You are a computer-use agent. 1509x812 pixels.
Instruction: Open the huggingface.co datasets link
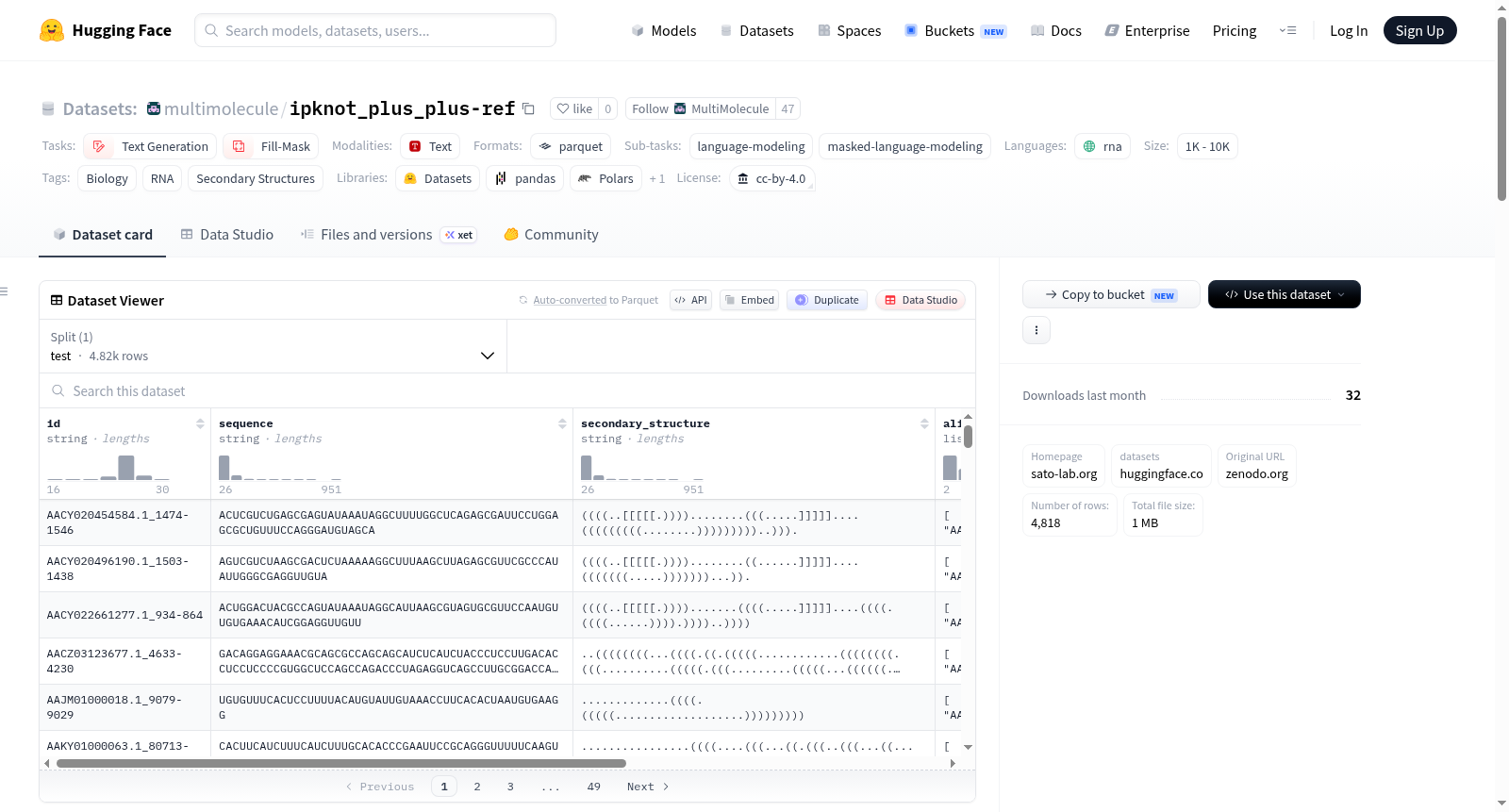1161,466
